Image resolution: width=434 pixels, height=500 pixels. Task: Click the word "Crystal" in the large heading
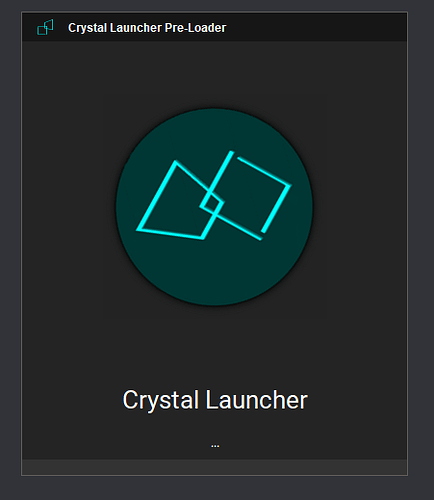coord(161,400)
